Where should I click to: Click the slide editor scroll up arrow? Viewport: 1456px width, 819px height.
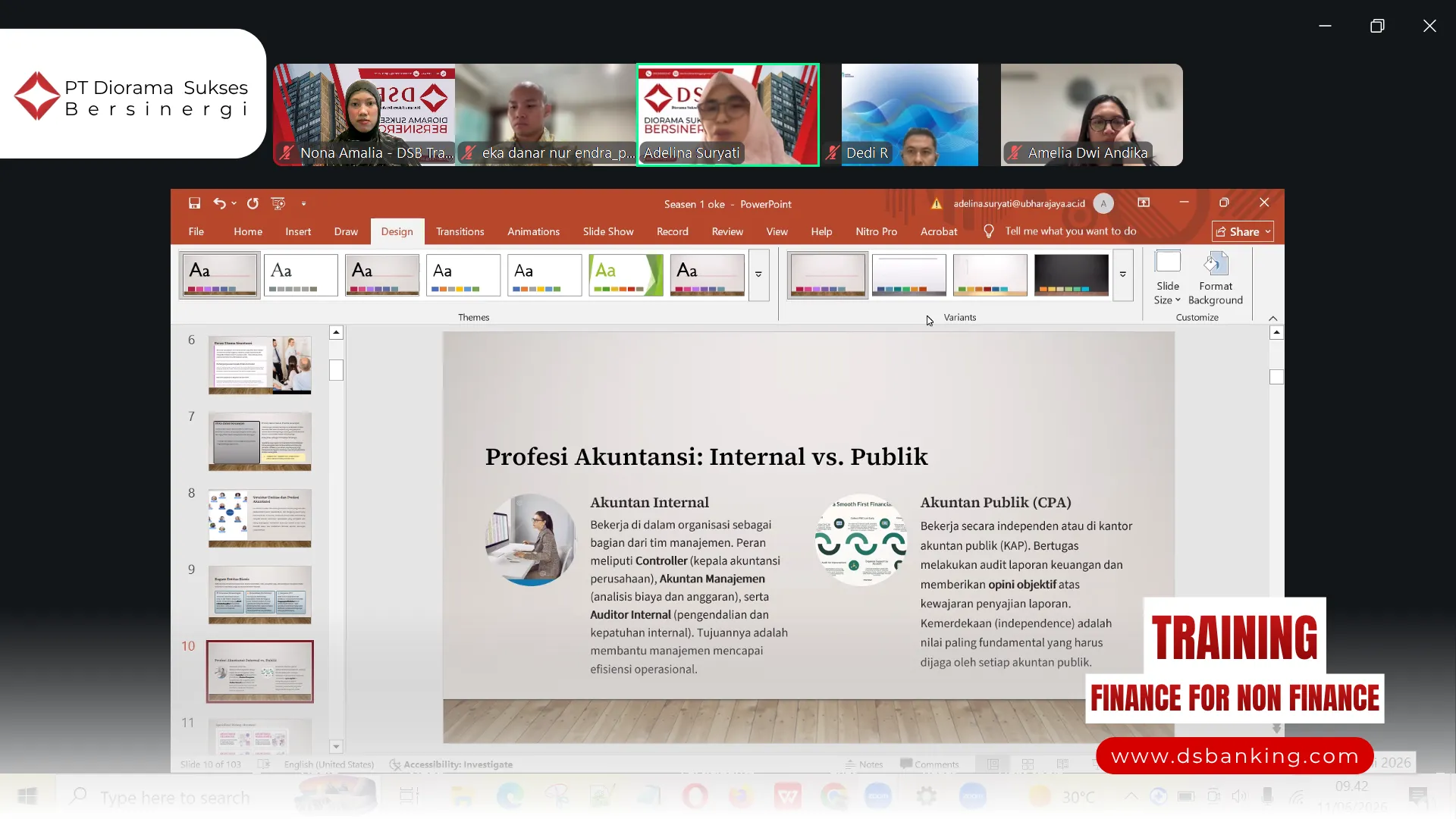[1276, 332]
